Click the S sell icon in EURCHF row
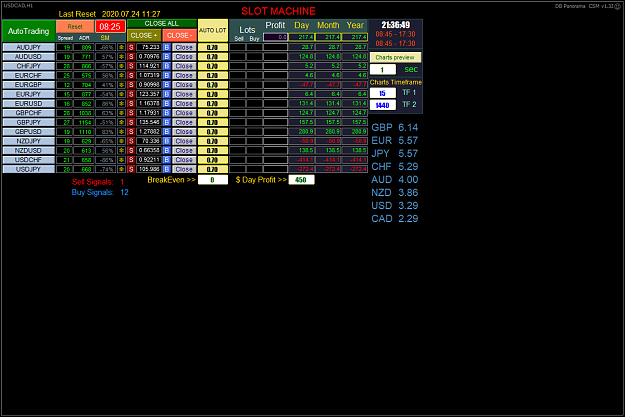The width and height of the screenshot is (625, 417). [131, 75]
